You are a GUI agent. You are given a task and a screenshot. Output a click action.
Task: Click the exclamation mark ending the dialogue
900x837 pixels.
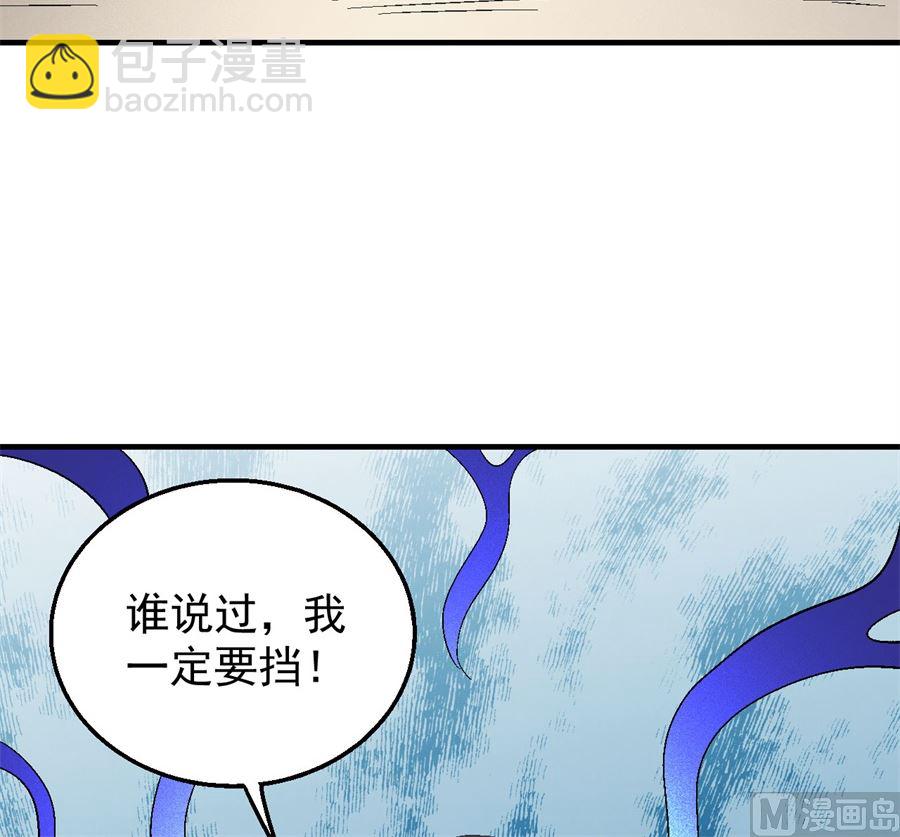317,668
